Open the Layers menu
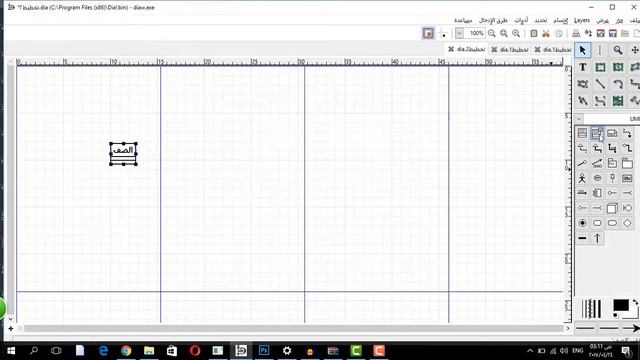The height and width of the screenshot is (360, 640). click(x=582, y=20)
